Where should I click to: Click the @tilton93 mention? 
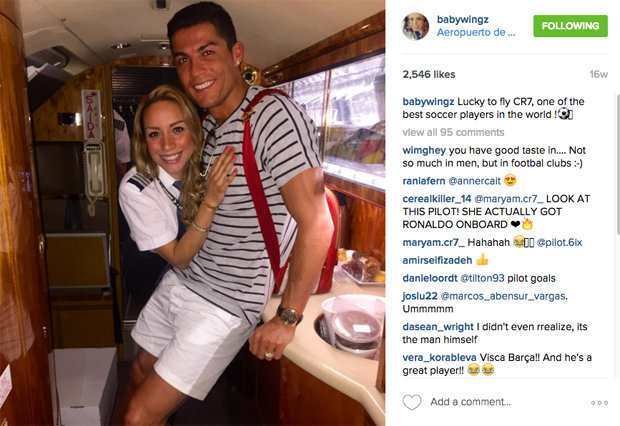click(x=482, y=278)
